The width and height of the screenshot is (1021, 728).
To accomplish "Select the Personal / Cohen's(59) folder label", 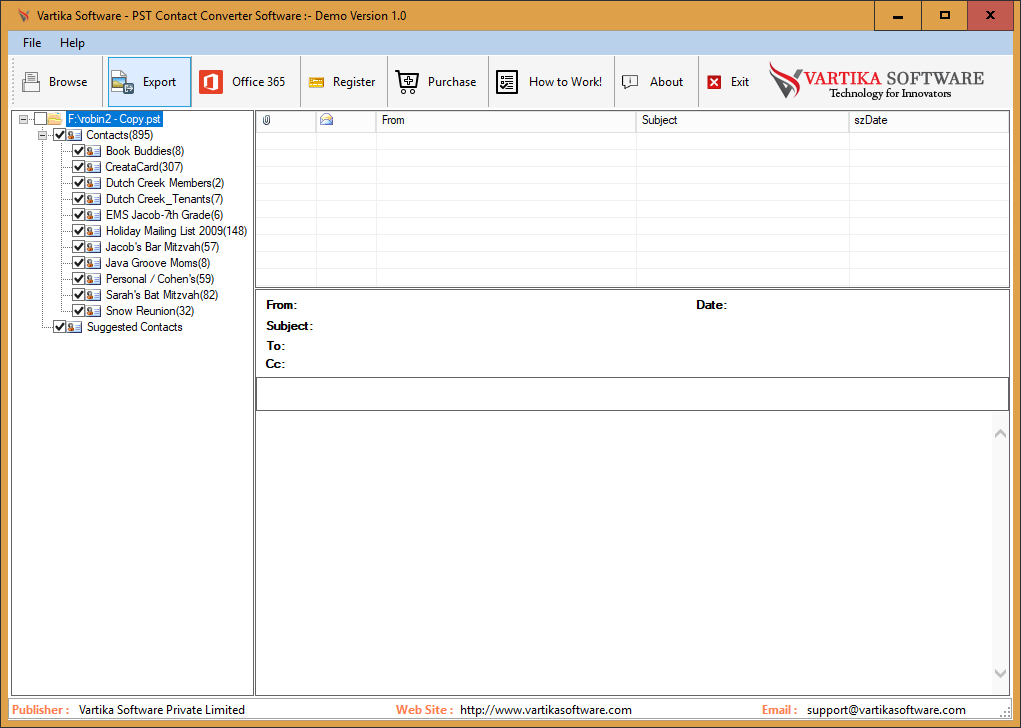I will pos(160,279).
